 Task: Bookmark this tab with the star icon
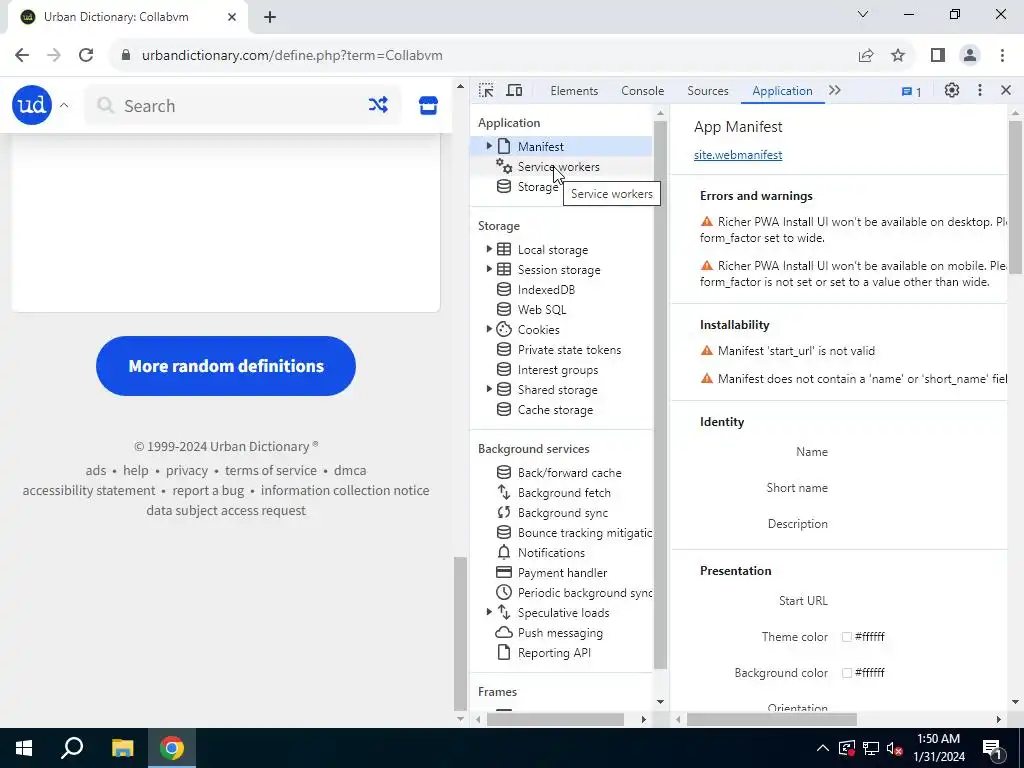898,56
